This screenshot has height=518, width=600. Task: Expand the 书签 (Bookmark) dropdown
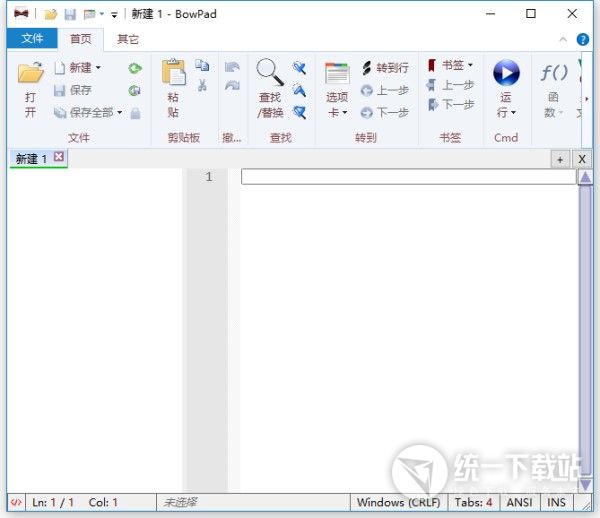click(x=470, y=65)
